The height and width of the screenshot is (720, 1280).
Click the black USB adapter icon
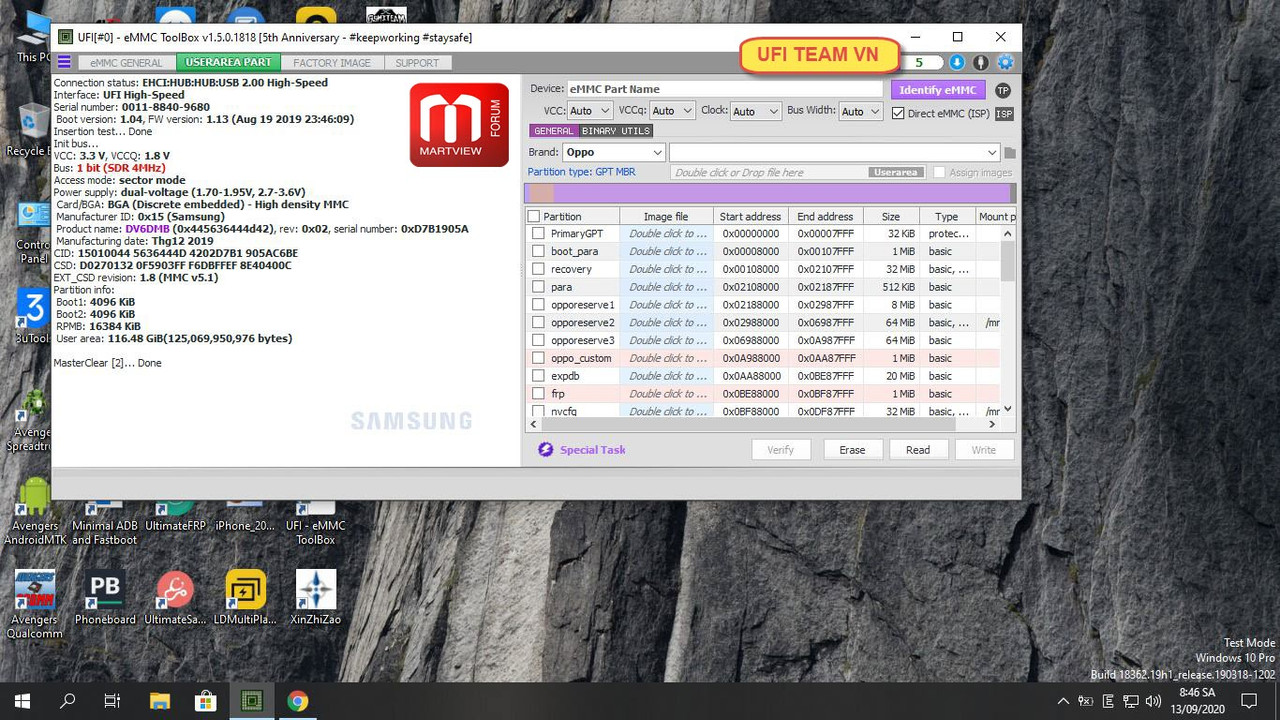click(981, 62)
